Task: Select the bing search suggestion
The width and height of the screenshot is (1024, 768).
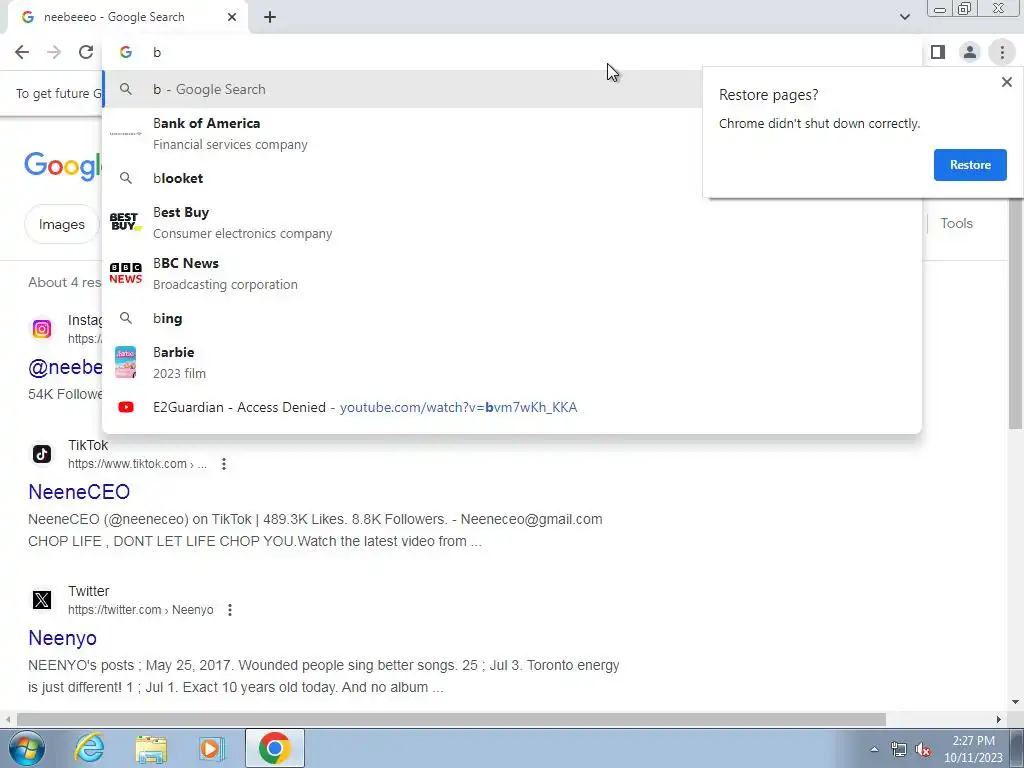Action: point(512,318)
